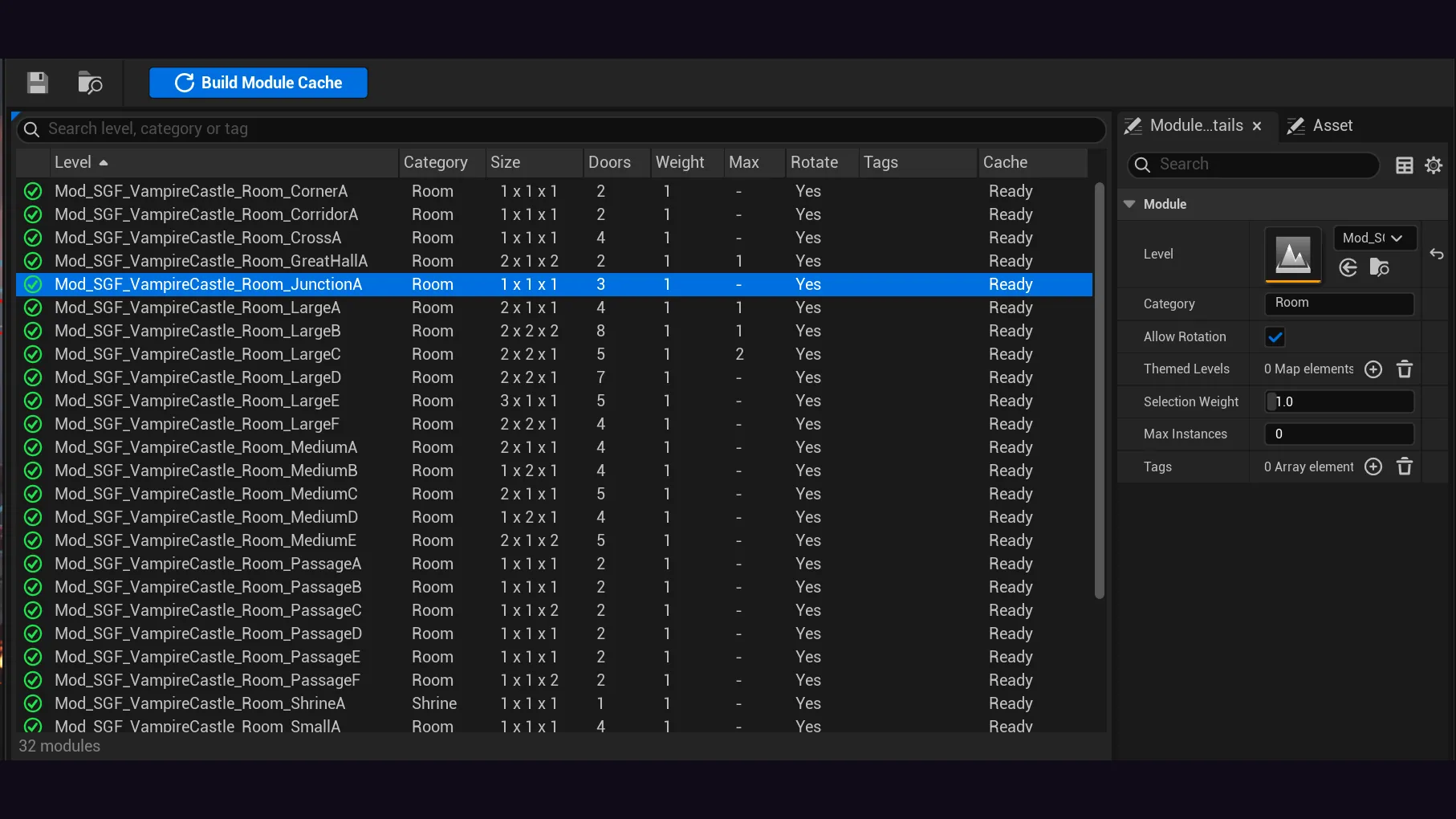This screenshot has height=819, width=1456.
Task: Collapse the Module section
Action: [1129, 204]
